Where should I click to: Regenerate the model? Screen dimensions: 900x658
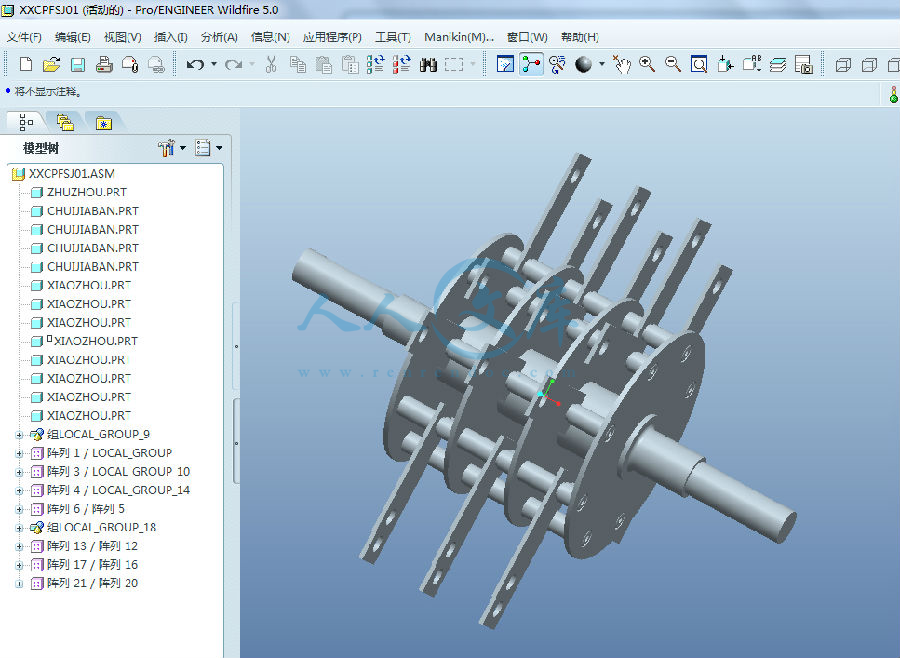point(375,64)
